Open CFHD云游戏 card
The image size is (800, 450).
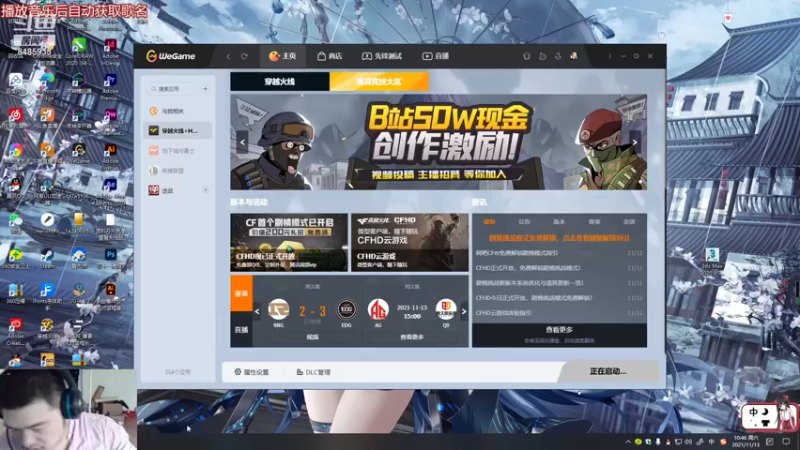click(x=410, y=242)
